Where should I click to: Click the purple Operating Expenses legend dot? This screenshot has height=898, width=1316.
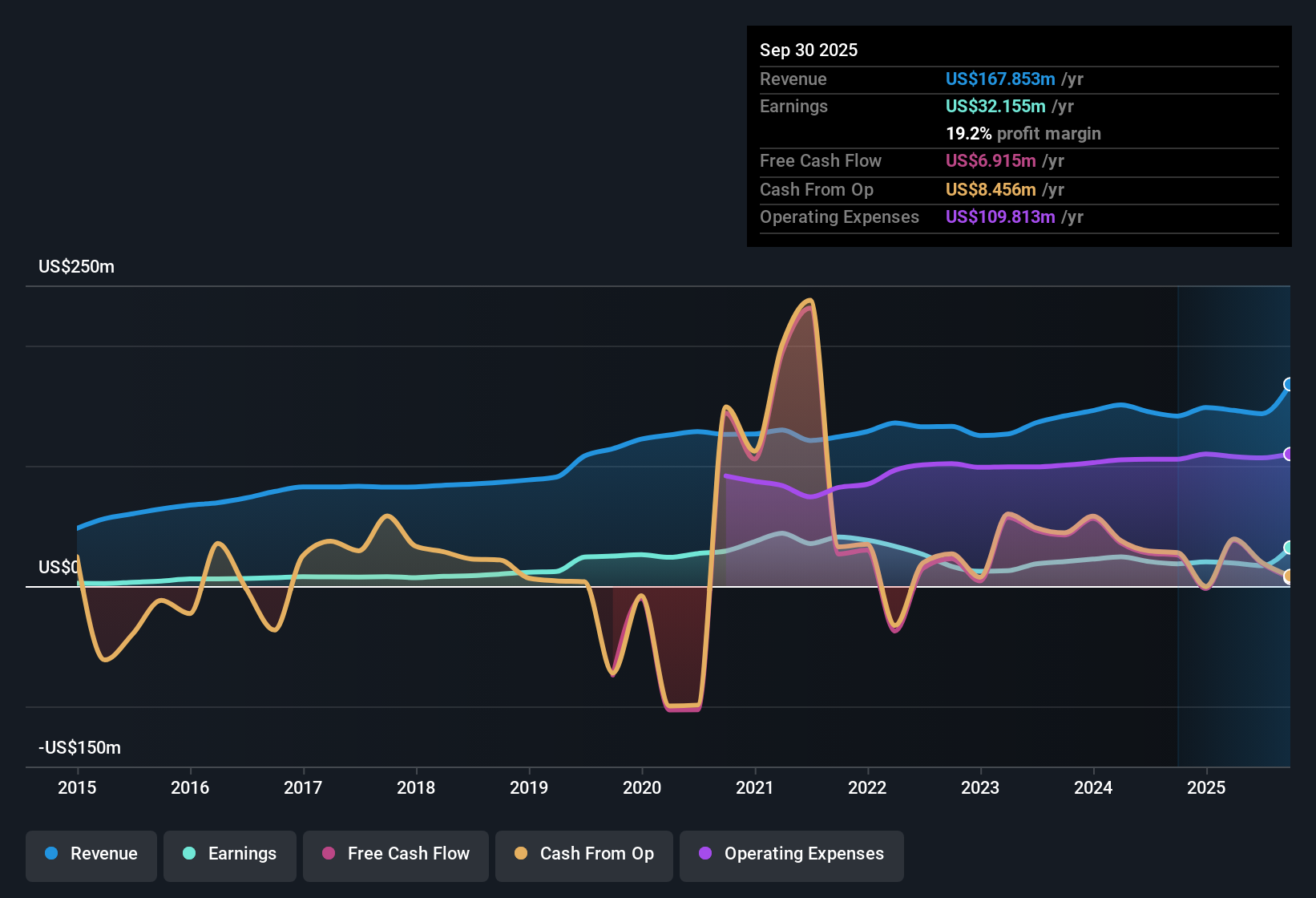click(705, 854)
